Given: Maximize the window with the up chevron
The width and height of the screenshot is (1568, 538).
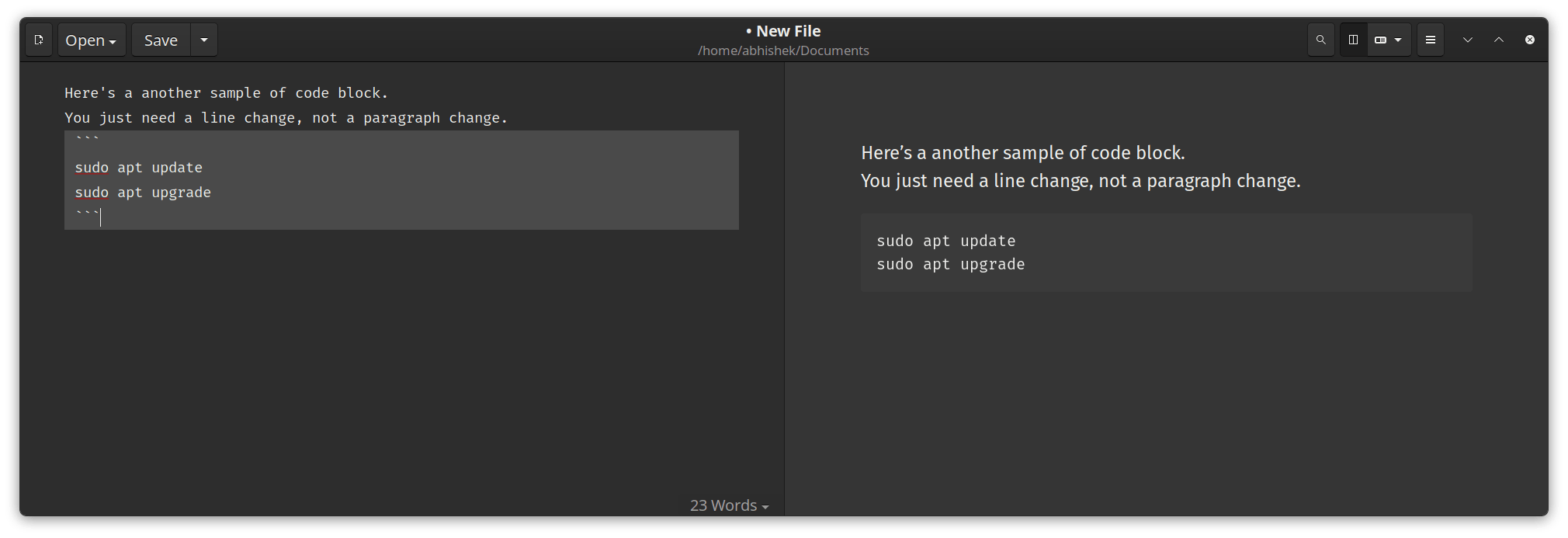Looking at the screenshot, I should pos(1499,40).
